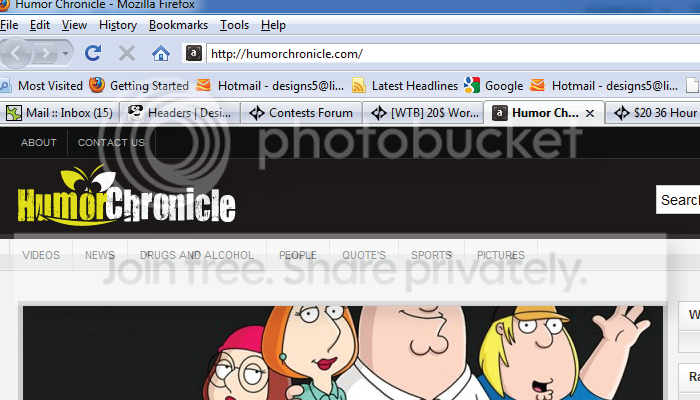Viewport: 700px width, 400px height.
Task: Open the SPORTS category
Action: pyautogui.click(x=431, y=255)
